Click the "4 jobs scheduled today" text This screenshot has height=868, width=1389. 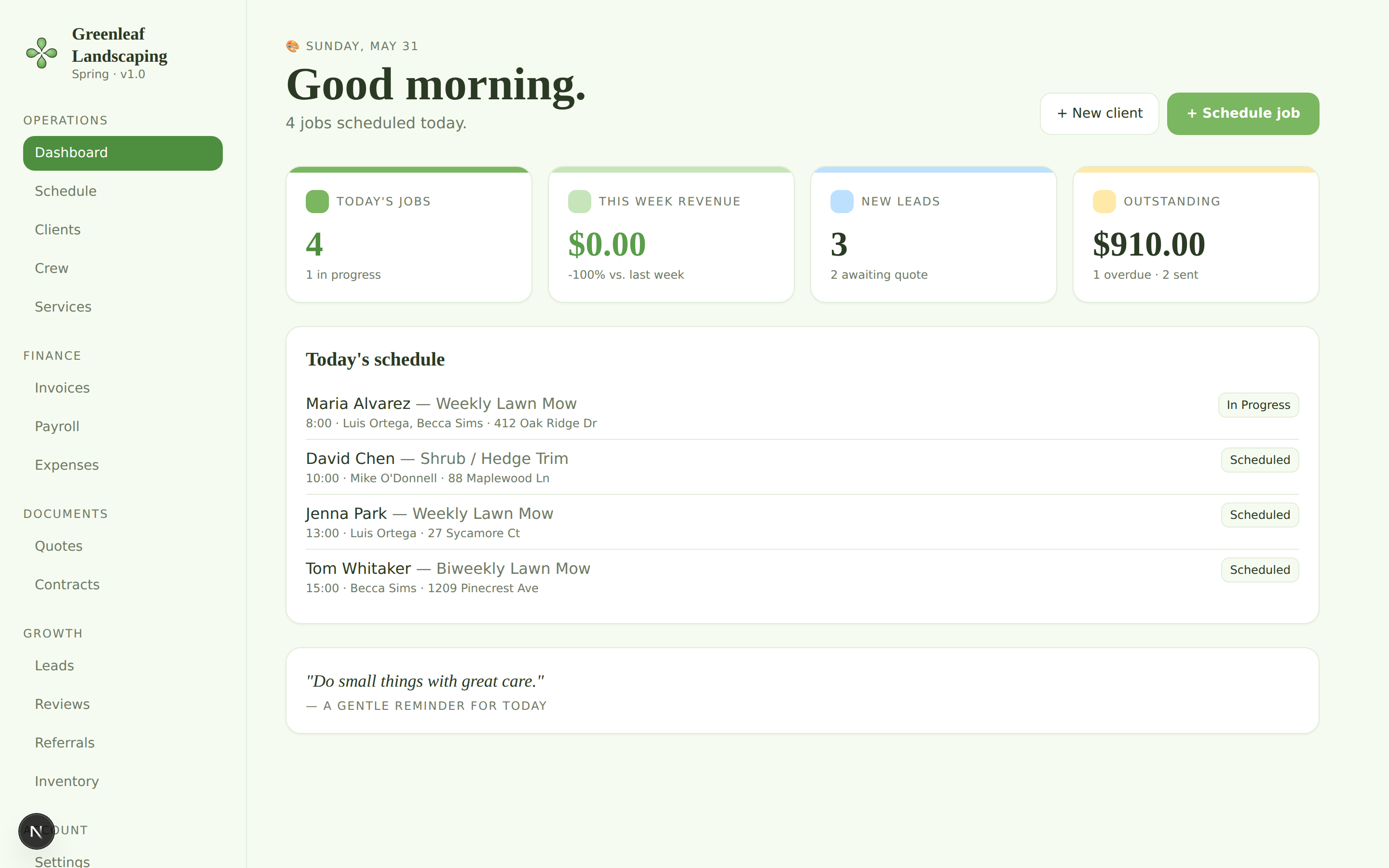coord(376,123)
